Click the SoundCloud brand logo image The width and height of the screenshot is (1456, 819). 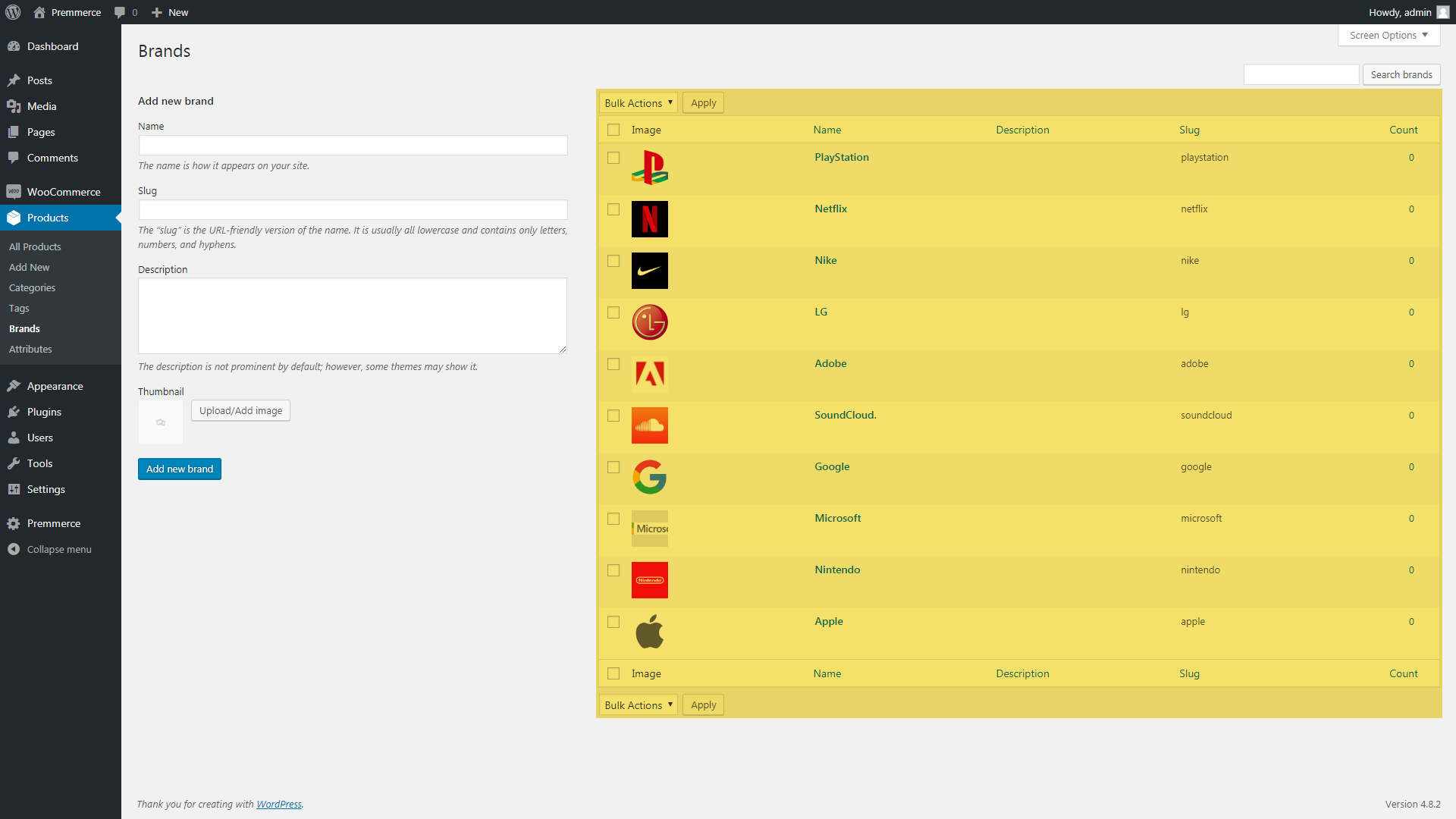649,425
